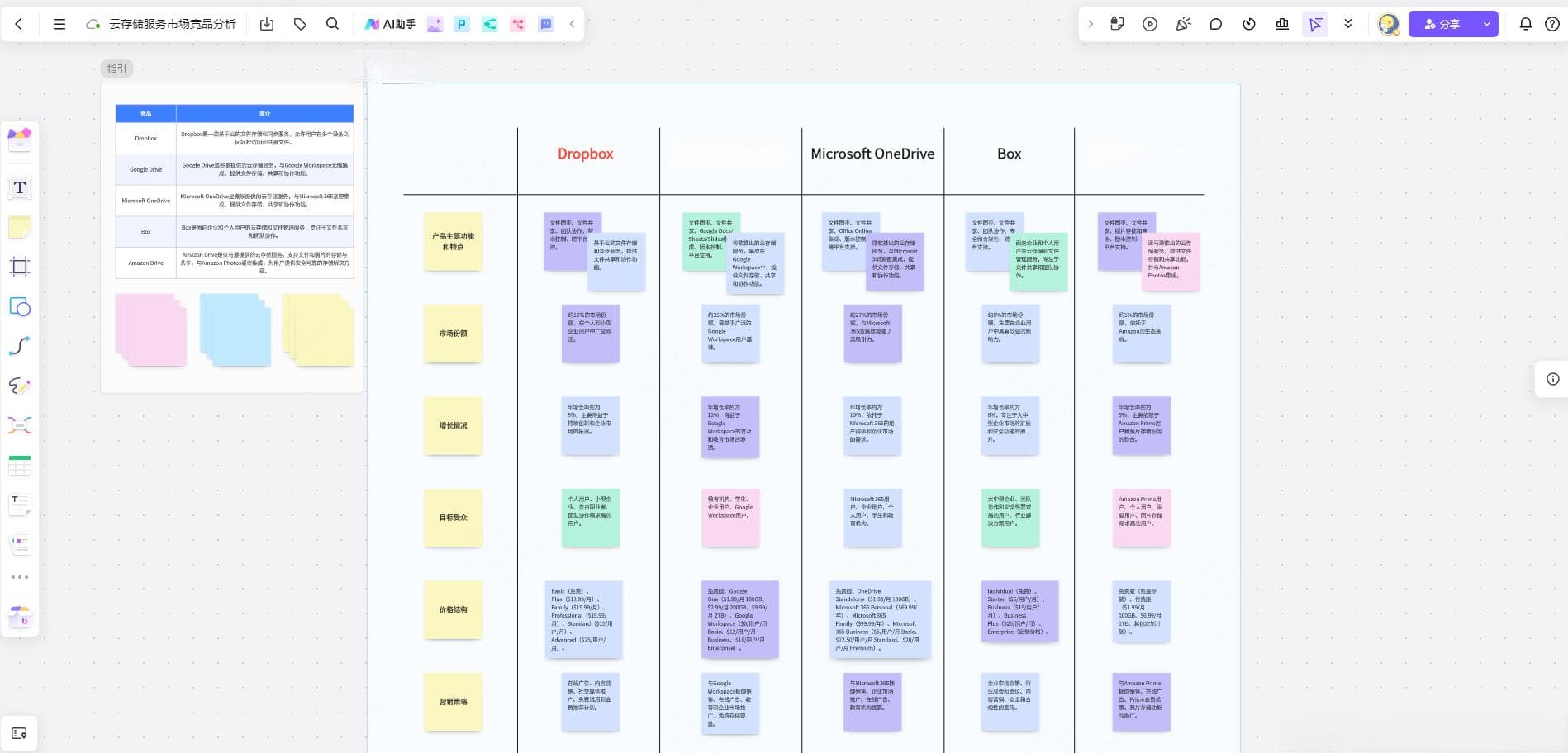Open the help question mark
The width and height of the screenshot is (1568, 753).
point(1552,24)
